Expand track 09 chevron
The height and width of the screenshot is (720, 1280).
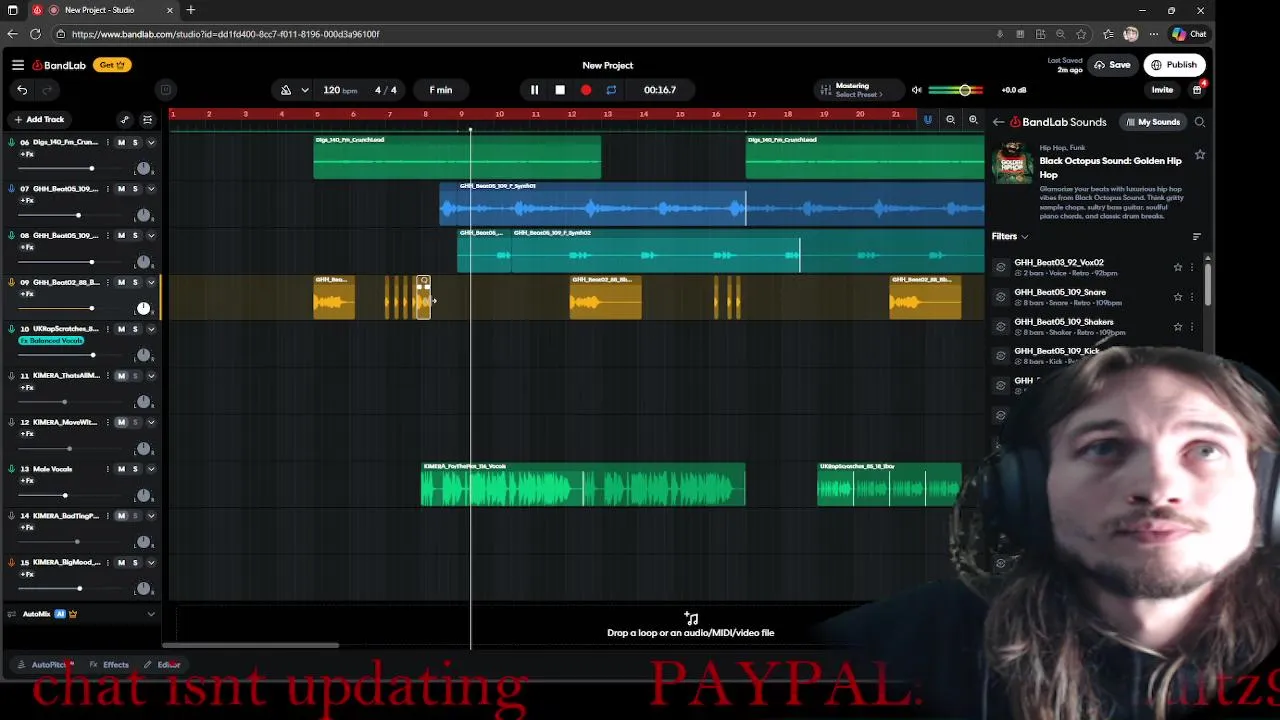151,282
